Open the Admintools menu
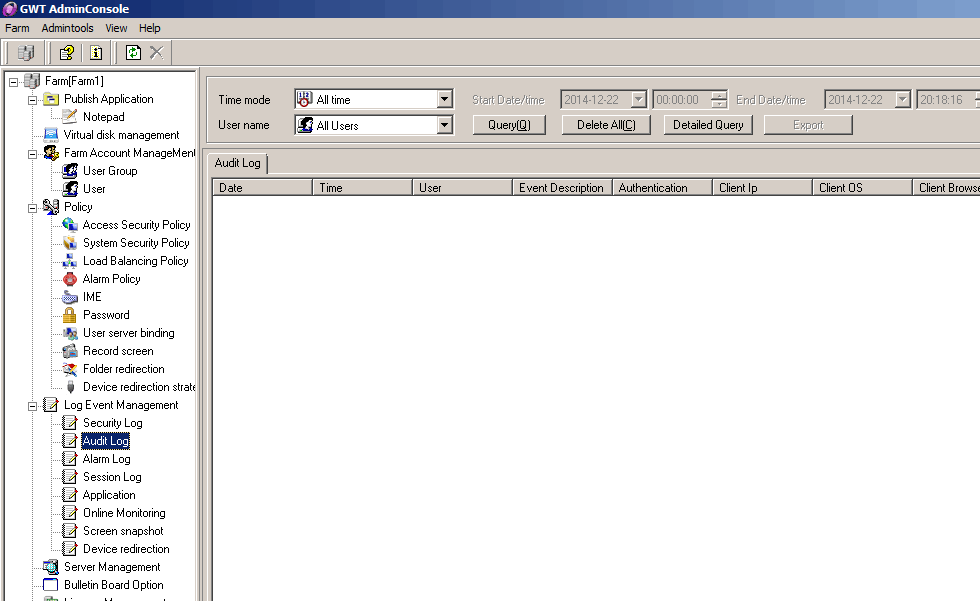Image resolution: width=980 pixels, height=601 pixels. pos(67,28)
